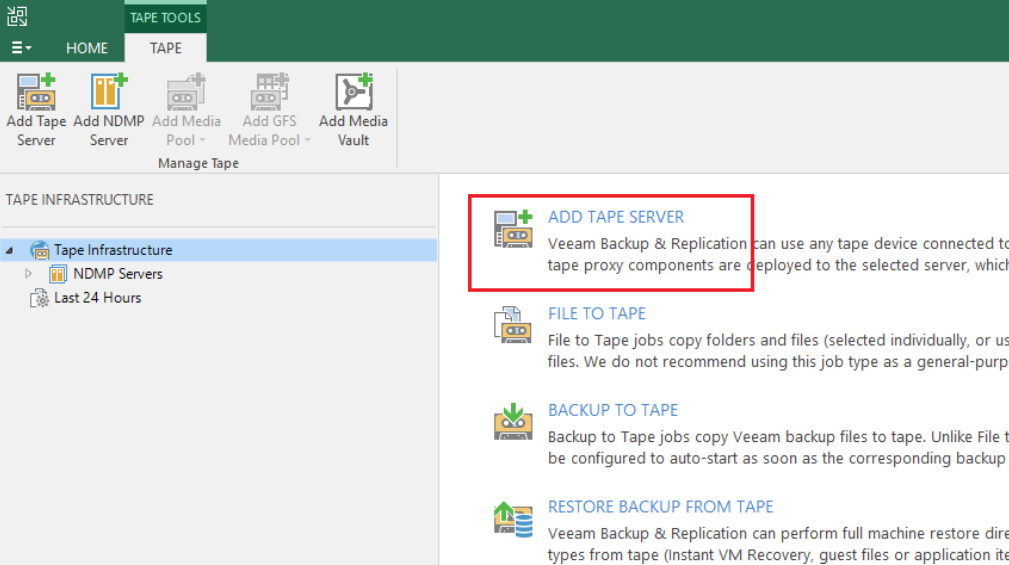The width and height of the screenshot is (1009, 565).
Task: Open the RESTORE BACKUP FROM TAPE link
Action: pyautogui.click(x=660, y=506)
